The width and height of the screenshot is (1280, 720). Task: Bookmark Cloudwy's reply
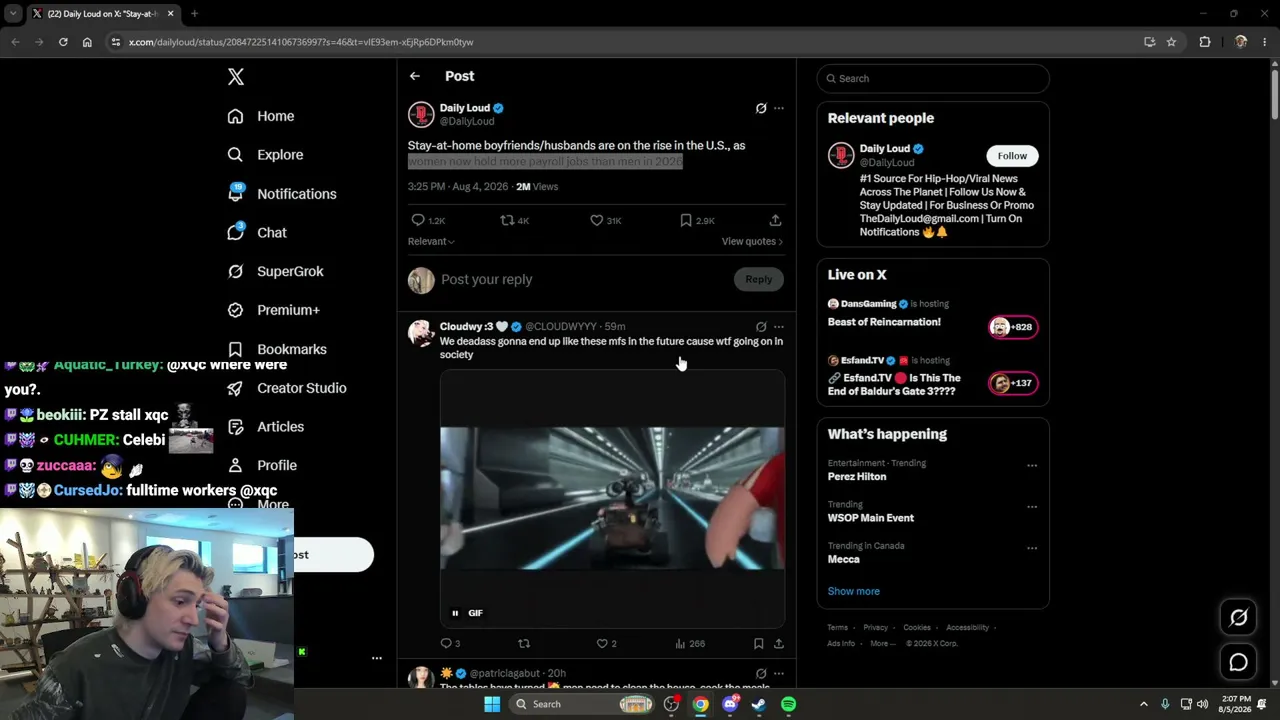point(759,643)
